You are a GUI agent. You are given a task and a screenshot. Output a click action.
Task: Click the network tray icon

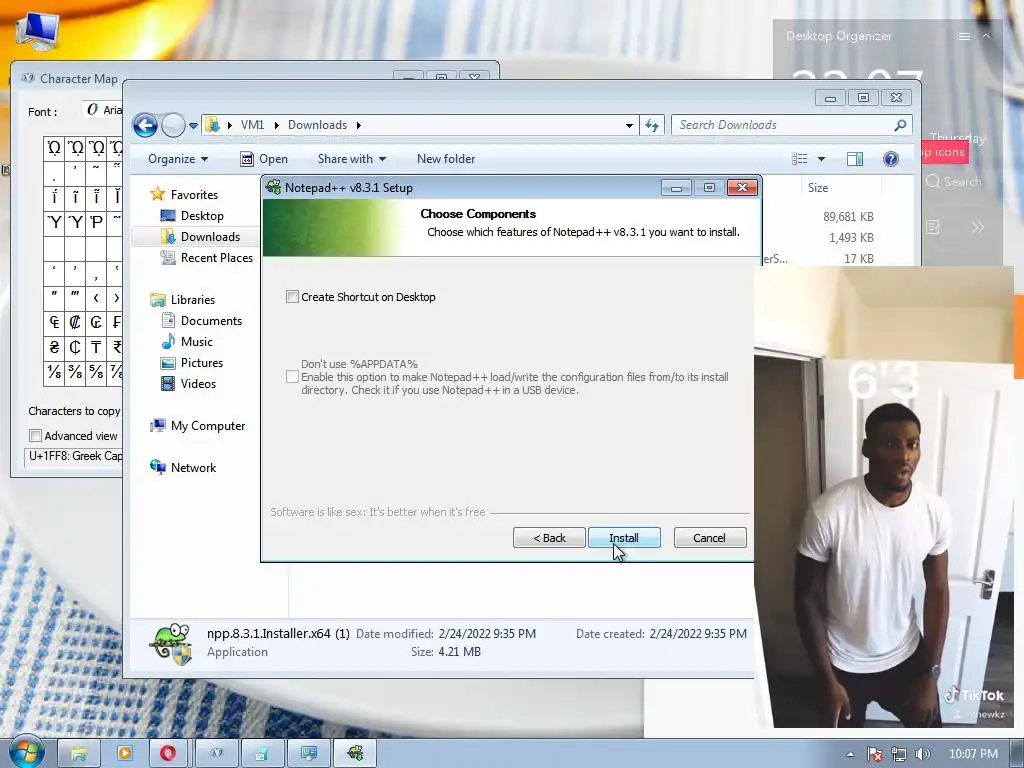[x=899, y=754]
